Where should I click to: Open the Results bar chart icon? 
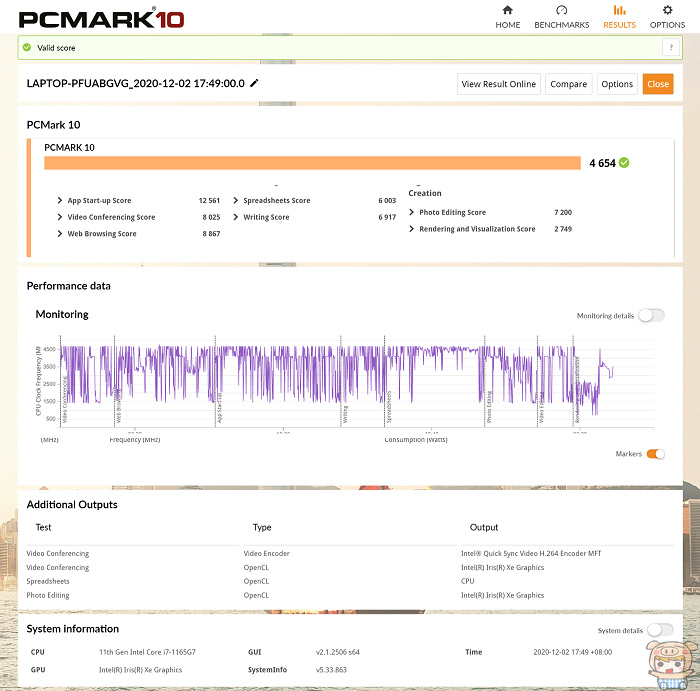[x=619, y=10]
